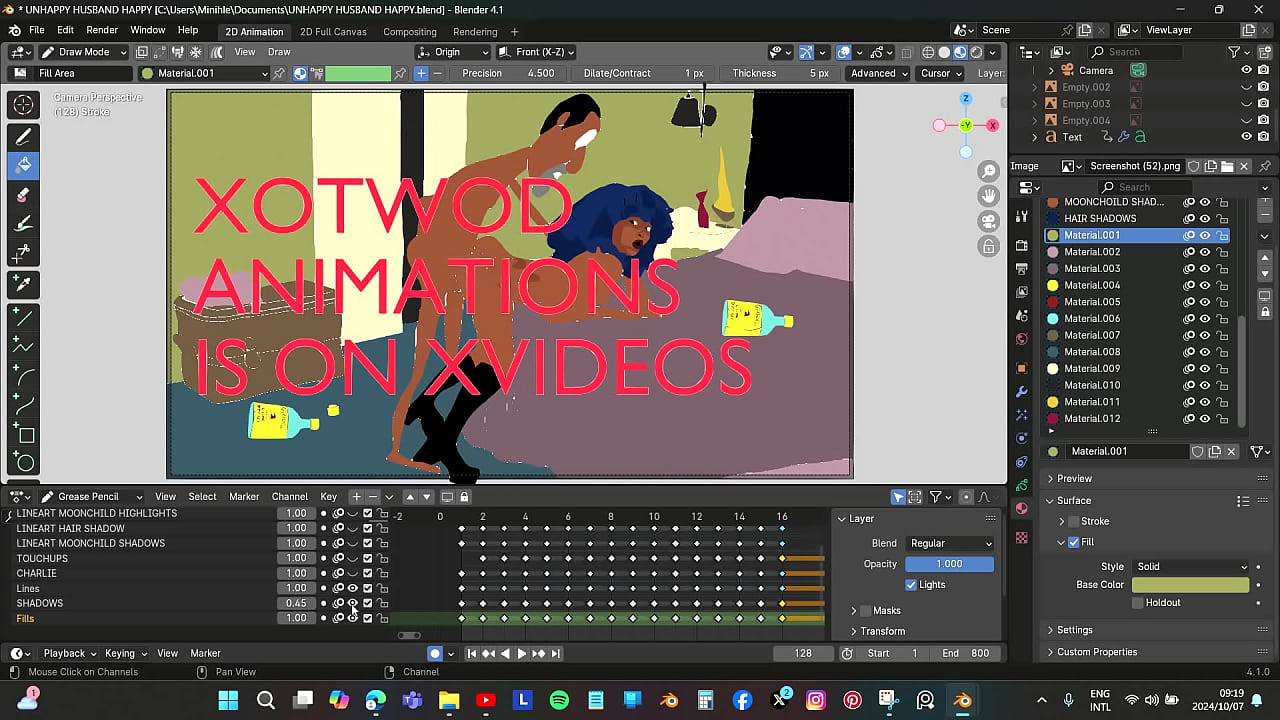The height and width of the screenshot is (720, 1280).
Task: Click the current frame field showing 128
Action: point(803,653)
